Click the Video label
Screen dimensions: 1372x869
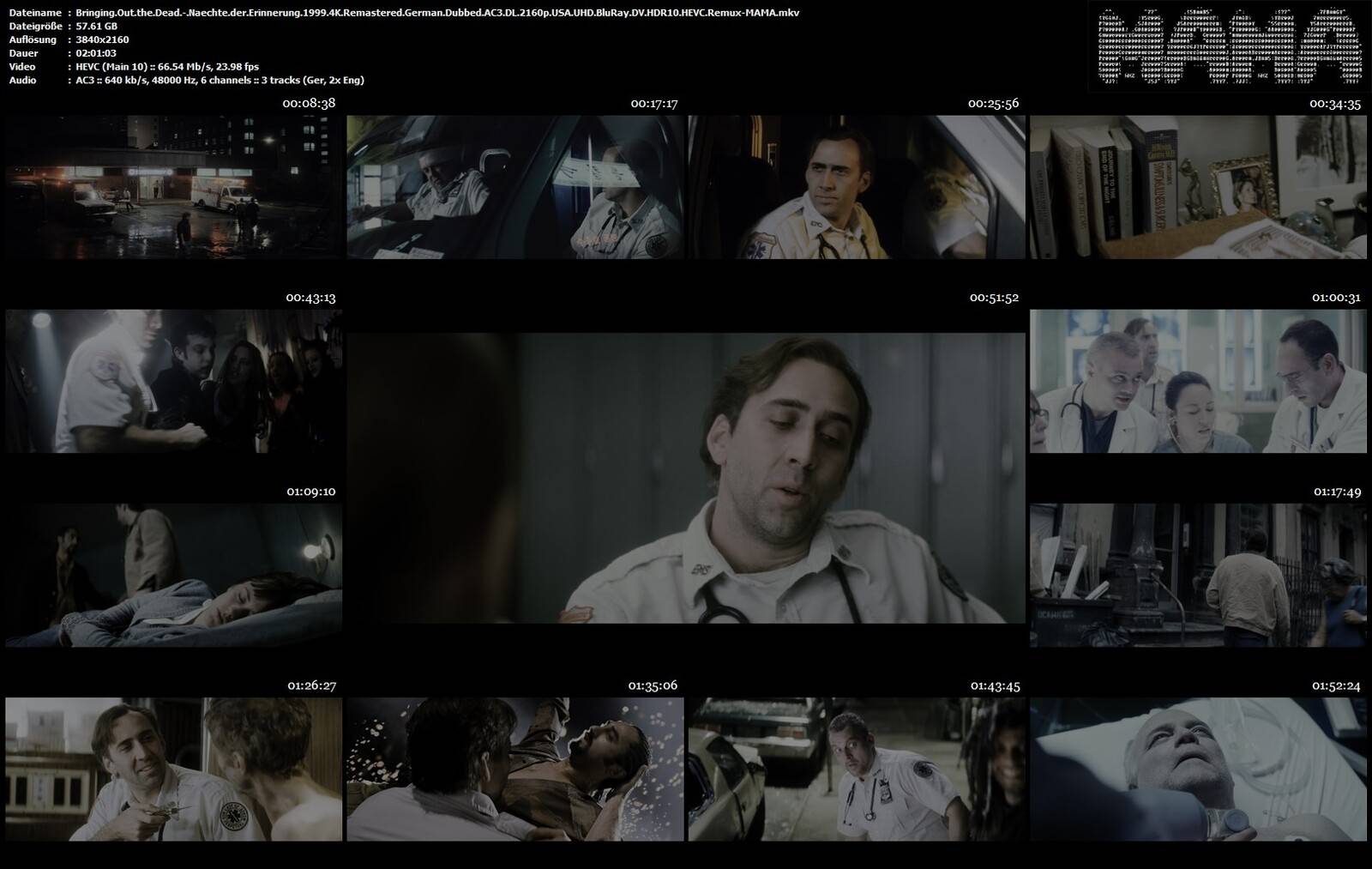22,67
